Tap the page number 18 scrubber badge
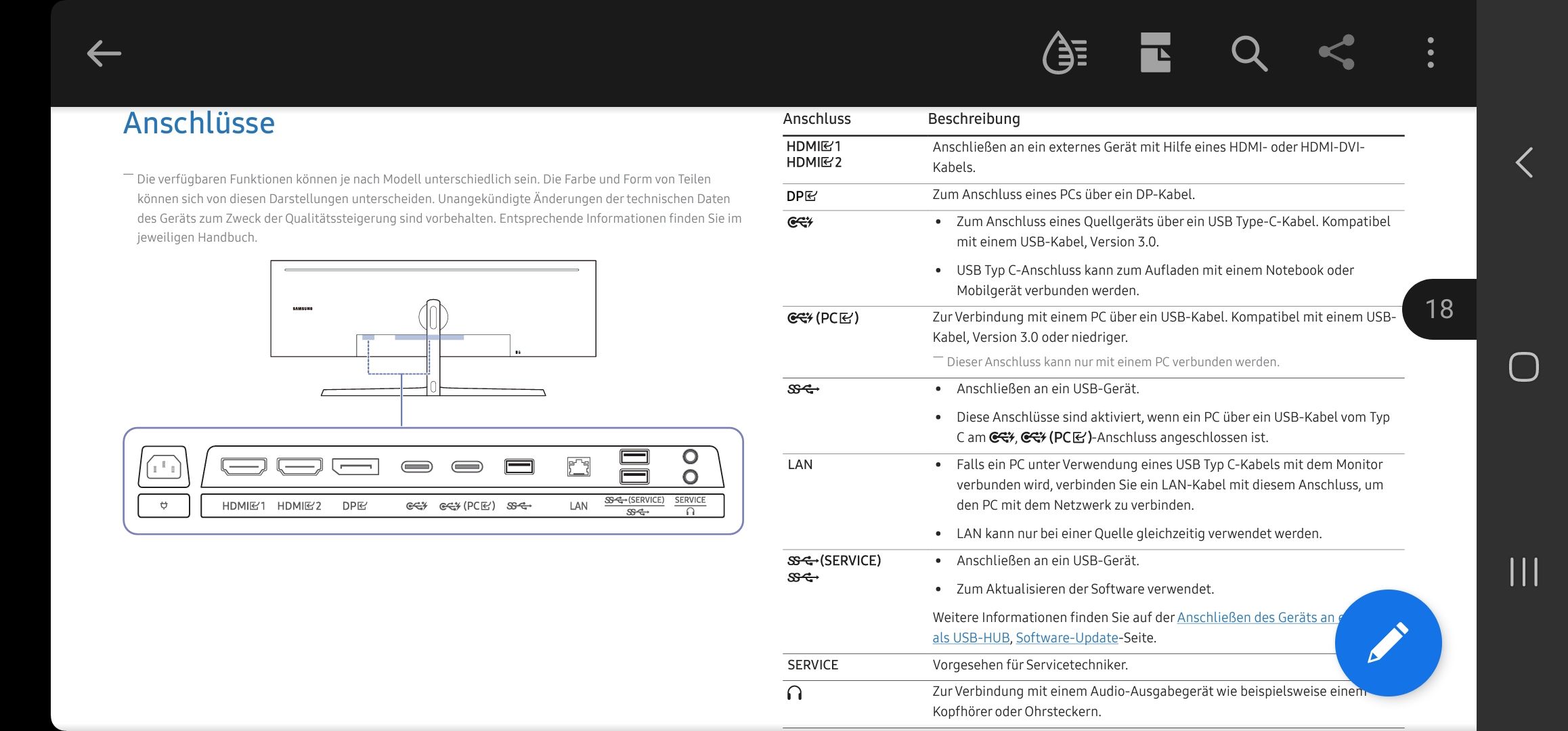 click(1438, 309)
